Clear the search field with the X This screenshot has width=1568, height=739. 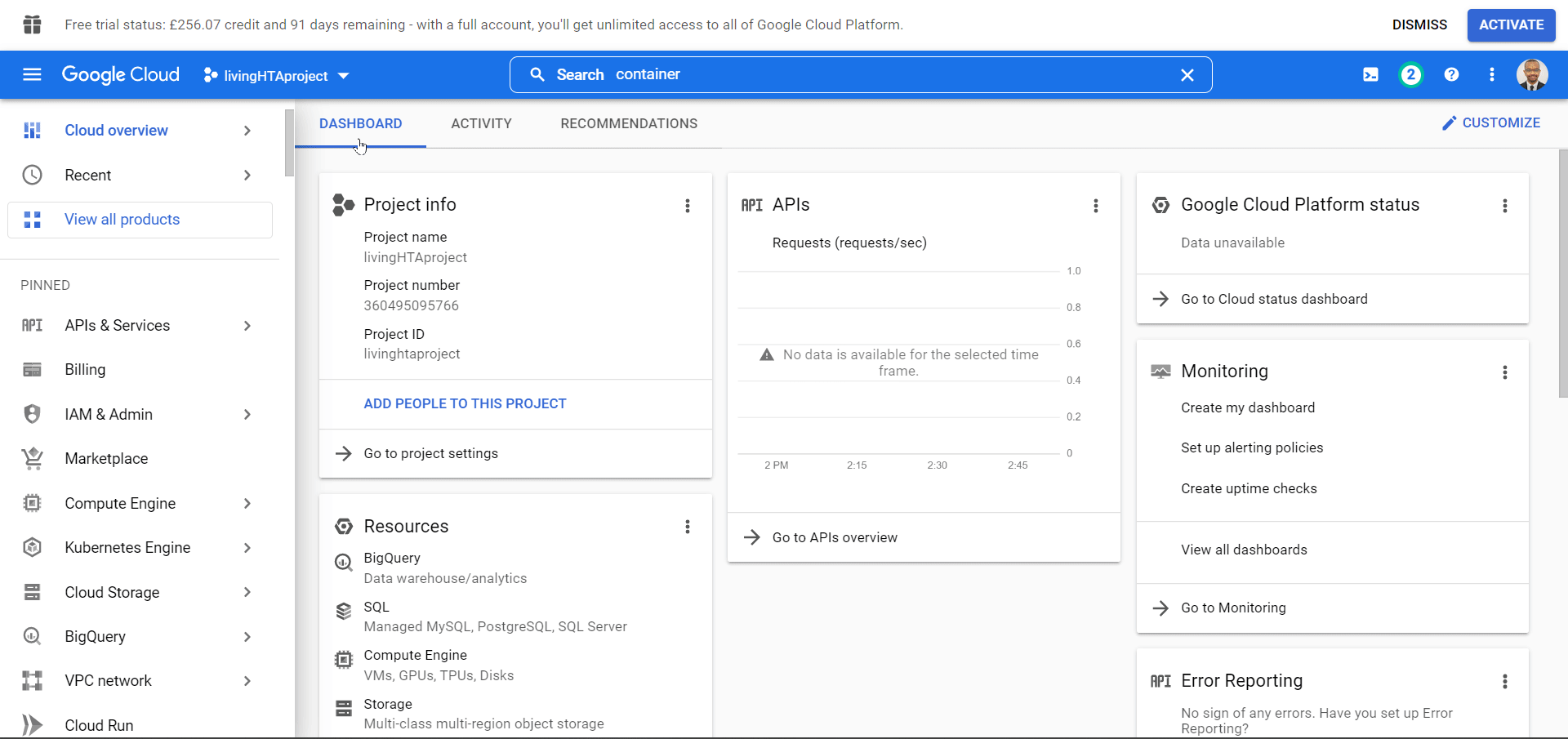point(1187,74)
